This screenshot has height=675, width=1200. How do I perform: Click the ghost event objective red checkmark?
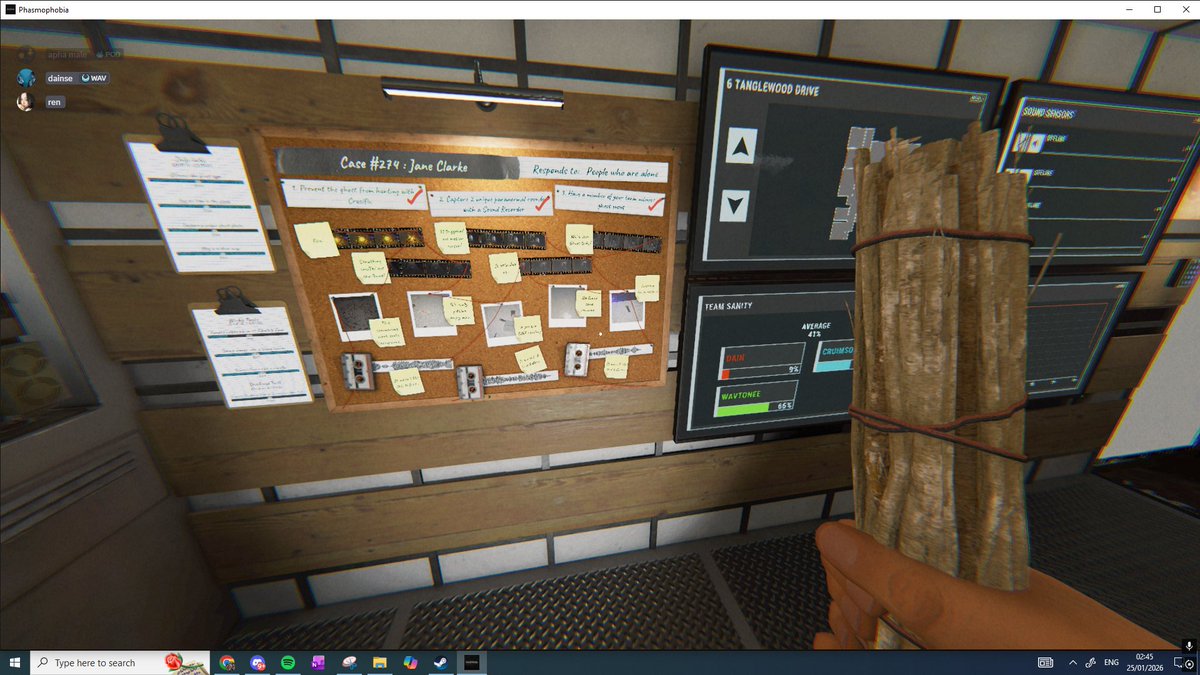click(x=656, y=206)
